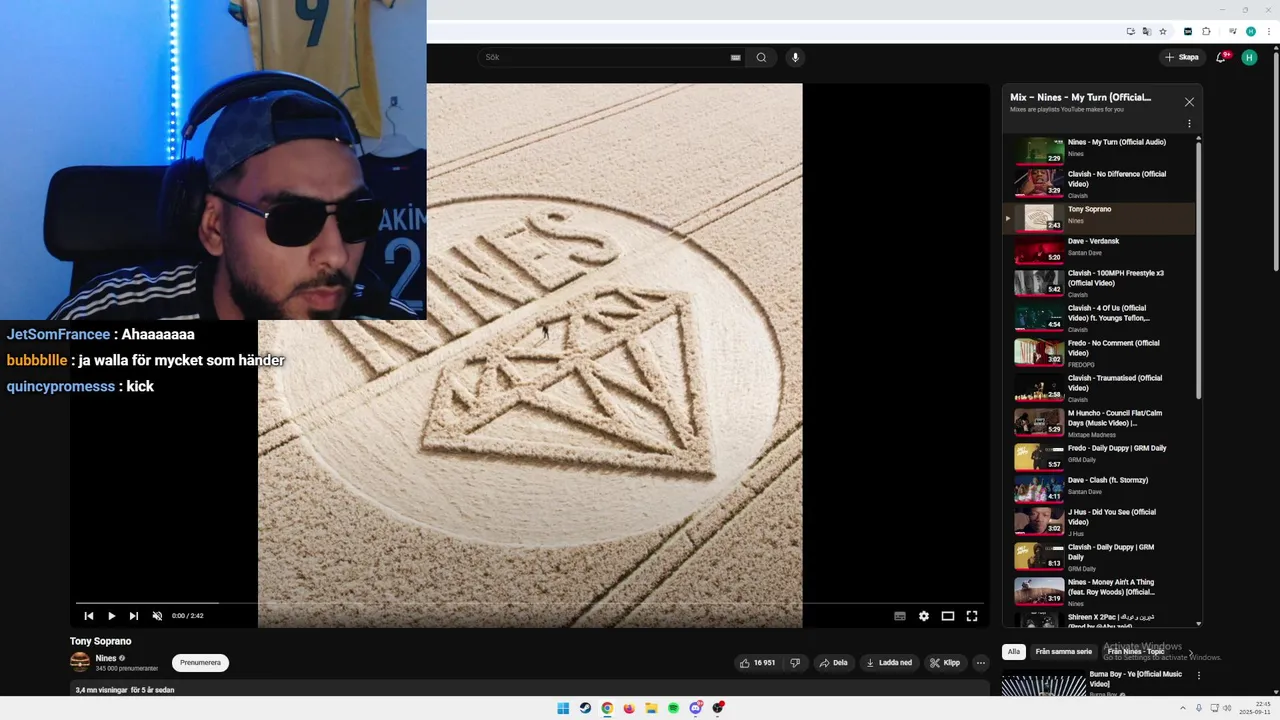
Task: Share the video using Dela
Action: click(x=833, y=663)
